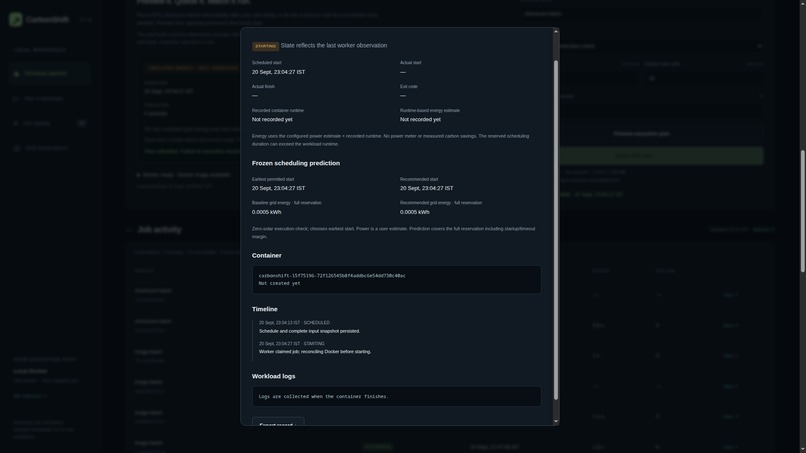Click the CarbonShift logo icon in the sidebar
This screenshot has width=806, height=453.
pos(15,20)
